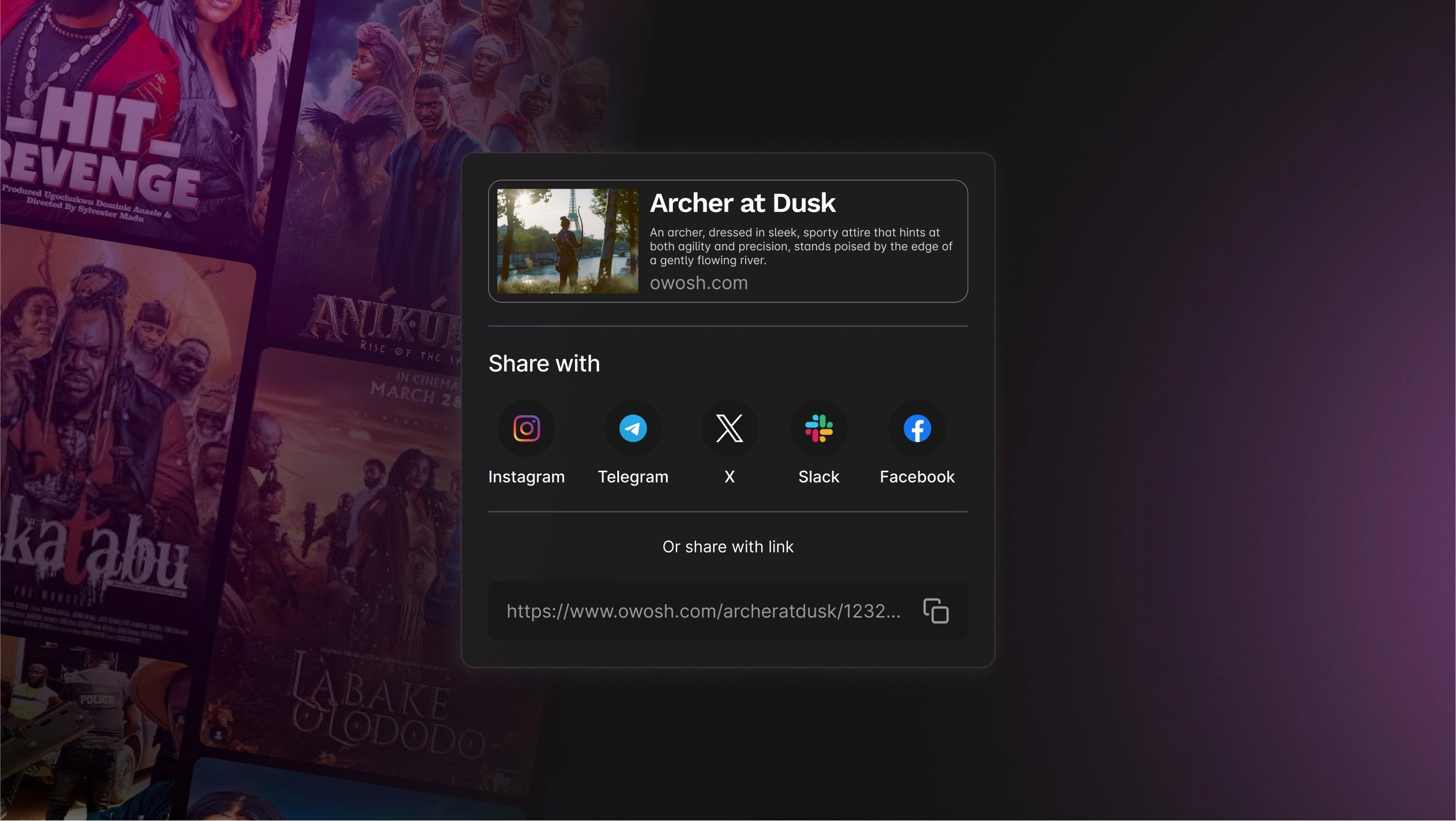The width and height of the screenshot is (1456, 821).
Task: Click the Slack text label
Action: (x=818, y=477)
